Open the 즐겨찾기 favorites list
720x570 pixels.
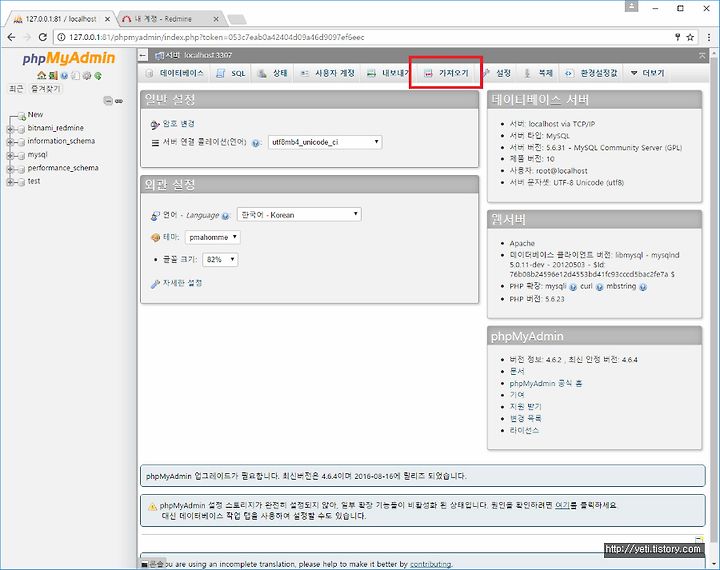click(45, 89)
